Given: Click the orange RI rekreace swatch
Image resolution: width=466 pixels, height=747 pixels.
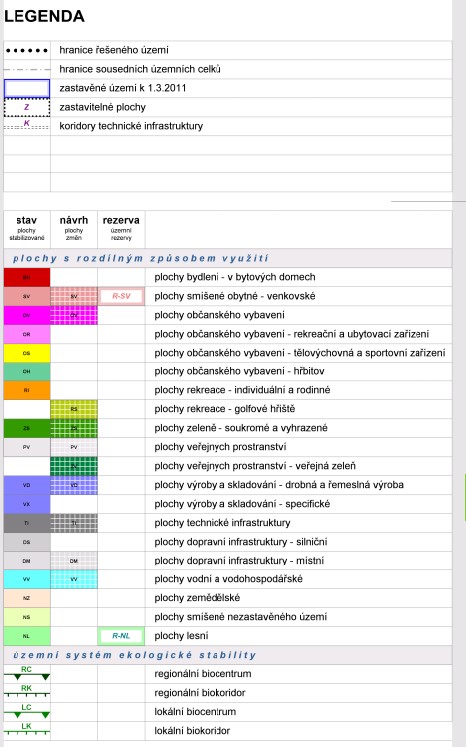Looking at the screenshot, I should coord(27,390).
